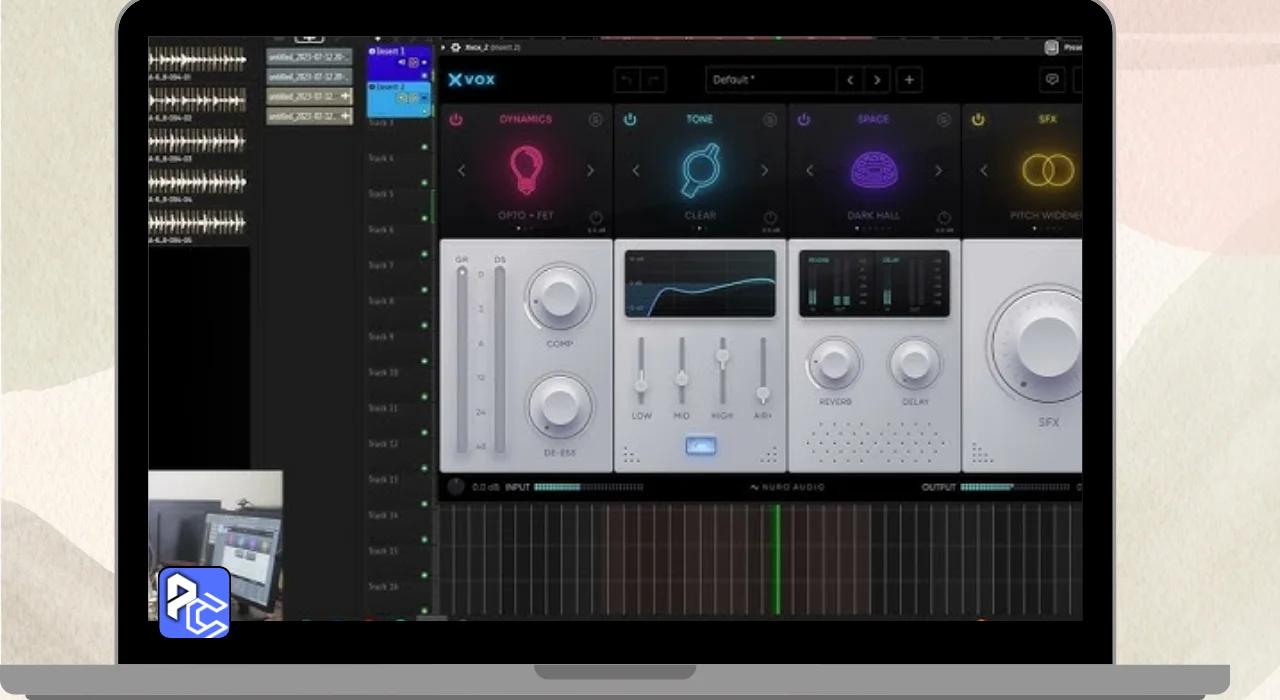Click the yellow overlapping circles SFX icon
Screen dimensions: 1280x700
pyautogui.click(x=1047, y=170)
